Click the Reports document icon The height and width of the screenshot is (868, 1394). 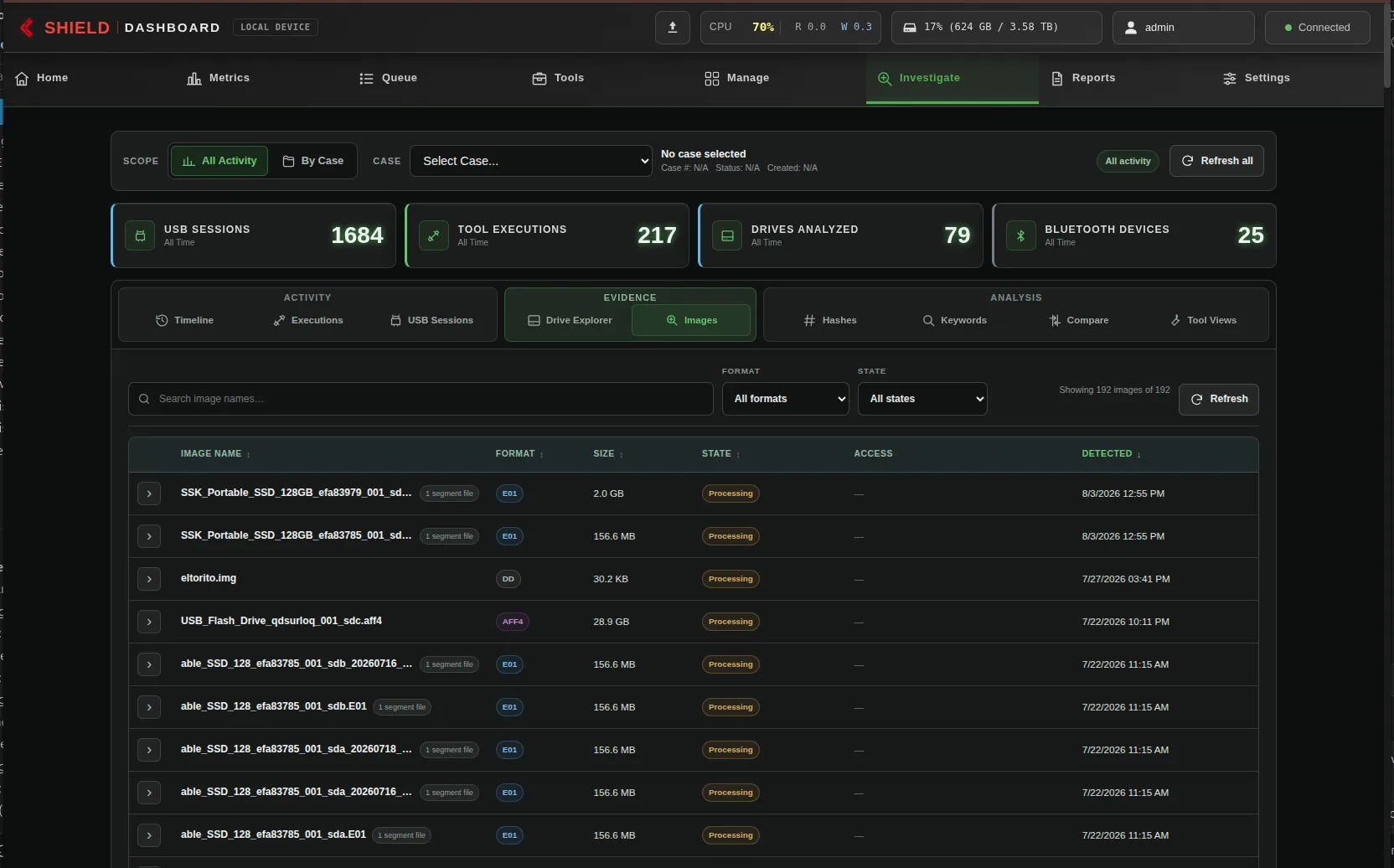(x=1056, y=78)
